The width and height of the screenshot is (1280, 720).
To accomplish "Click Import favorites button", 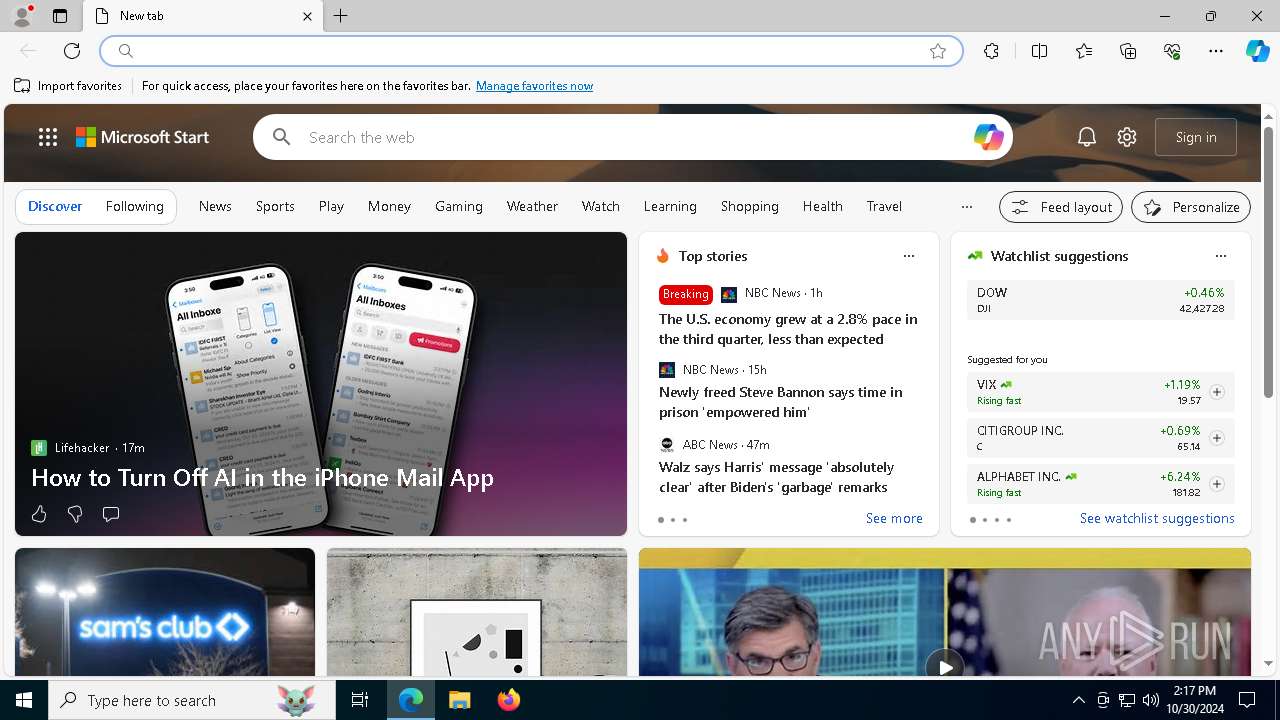I will click(x=68, y=86).
